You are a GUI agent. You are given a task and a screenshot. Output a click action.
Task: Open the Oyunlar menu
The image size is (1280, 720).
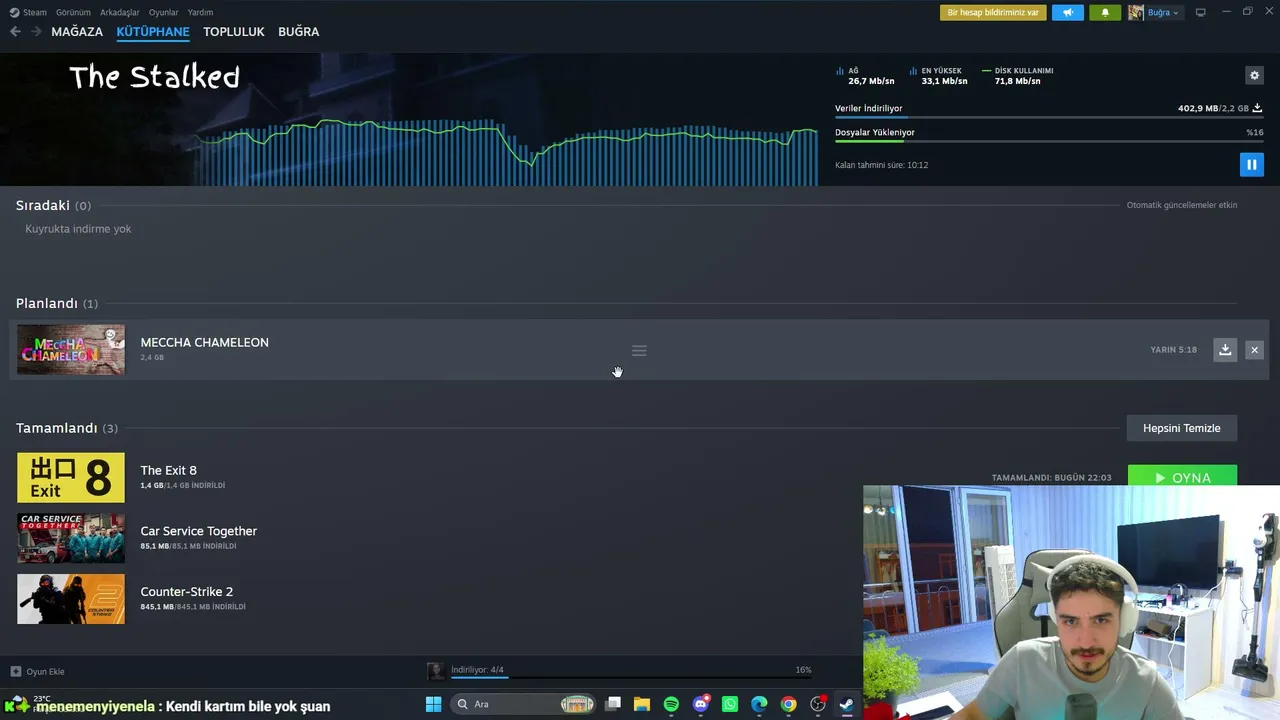click(163, 12)
